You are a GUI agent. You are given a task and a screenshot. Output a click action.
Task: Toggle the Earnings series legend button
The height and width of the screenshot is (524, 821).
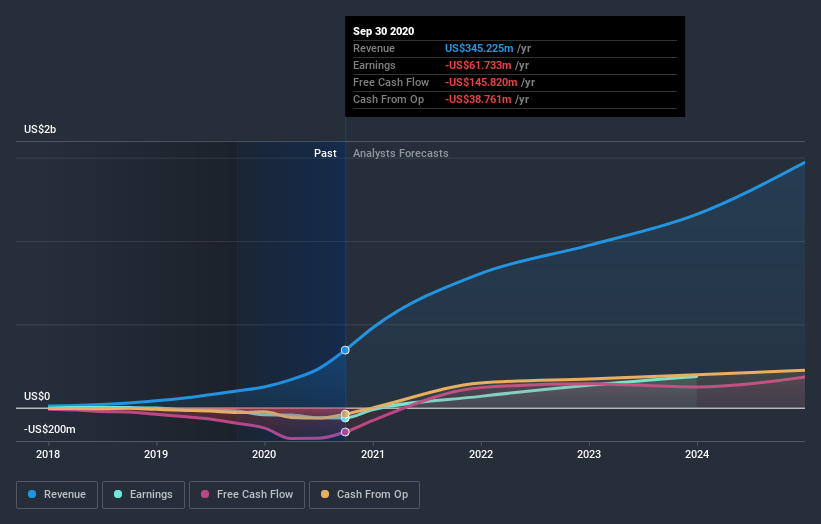click(x=143, y=495)
